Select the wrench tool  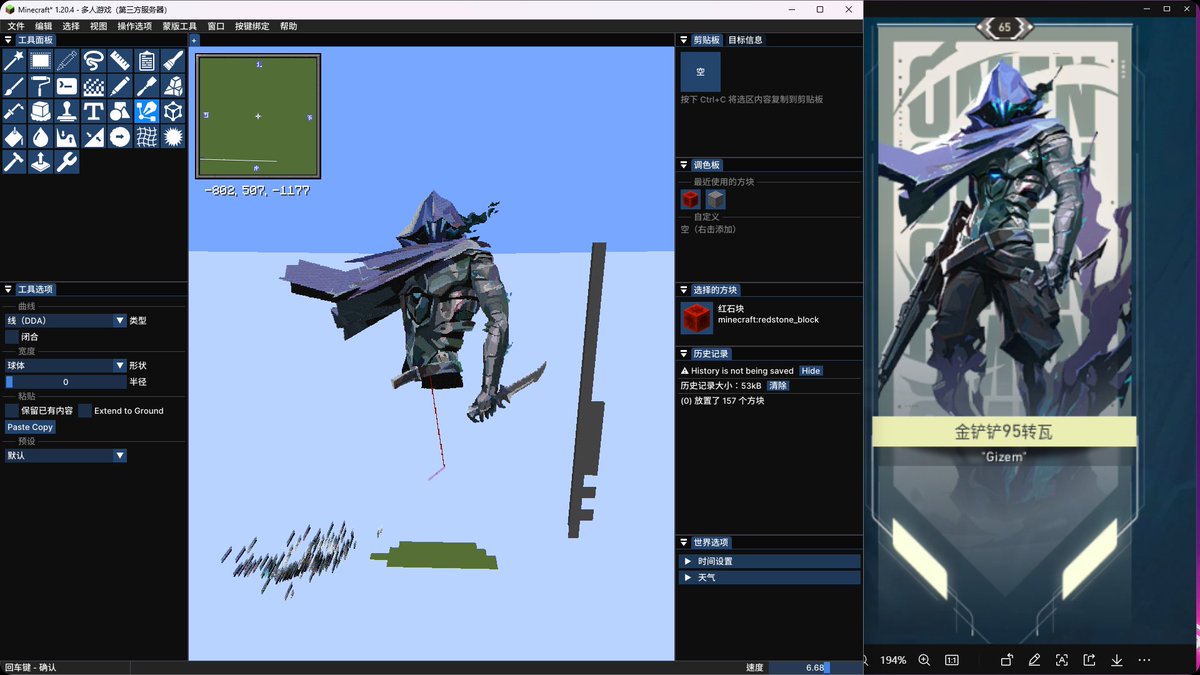click(x=67, y=161)
